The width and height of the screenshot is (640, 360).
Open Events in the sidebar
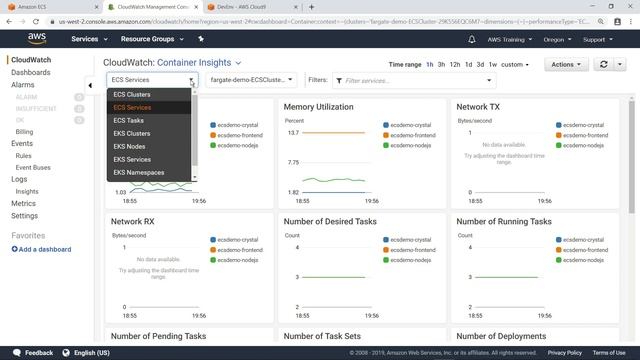[22, 143]
